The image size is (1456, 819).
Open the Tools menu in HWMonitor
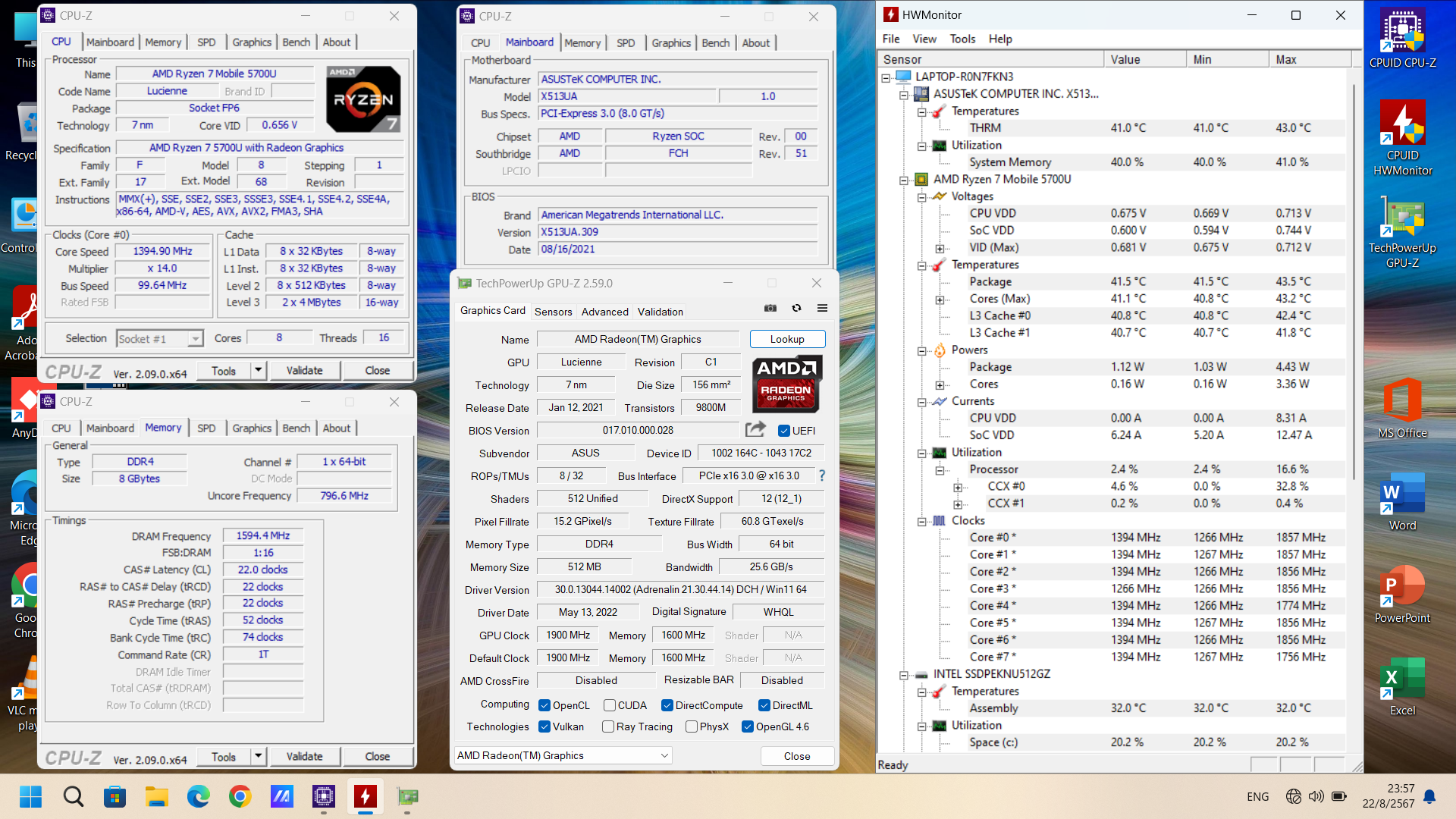(962, 39)
